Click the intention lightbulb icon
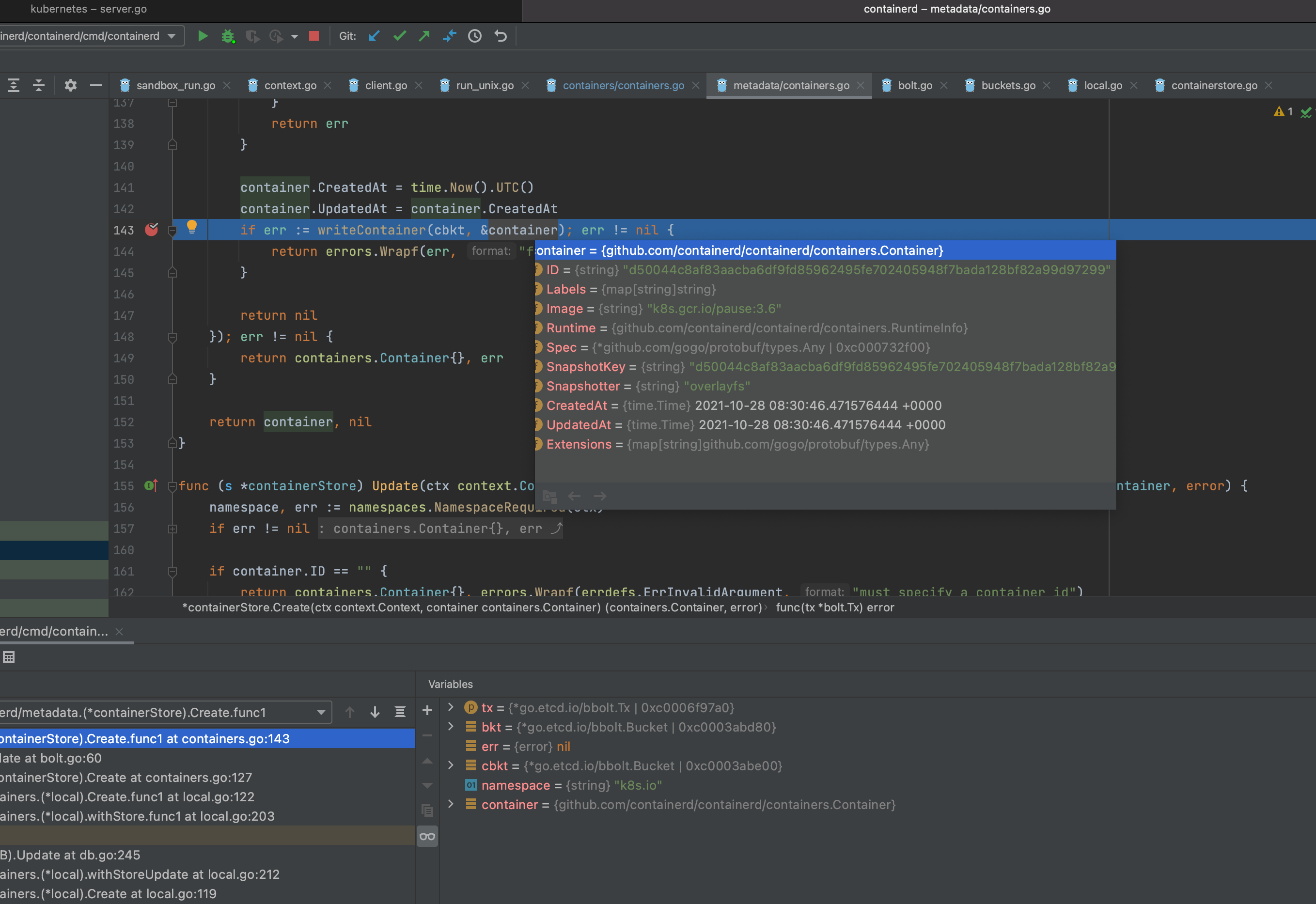 click(192, 227)
